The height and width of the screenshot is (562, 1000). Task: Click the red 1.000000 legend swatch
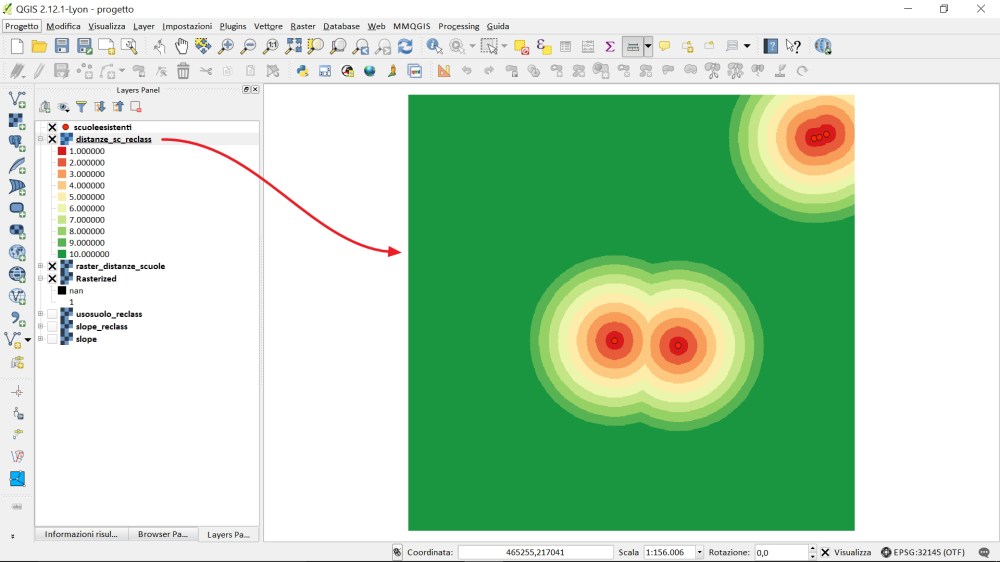click(x=62, y=151)
